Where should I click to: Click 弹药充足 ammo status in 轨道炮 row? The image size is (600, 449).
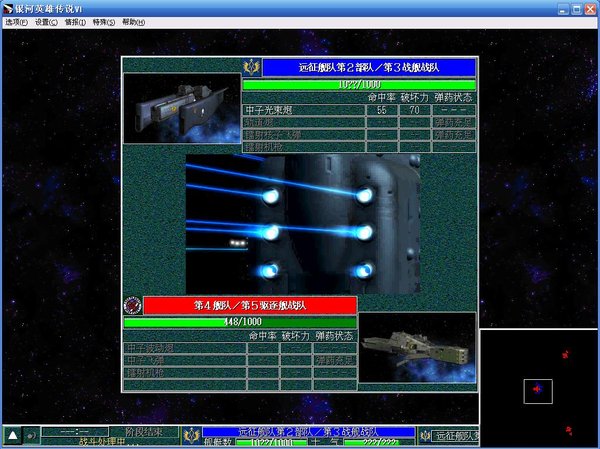454,122
